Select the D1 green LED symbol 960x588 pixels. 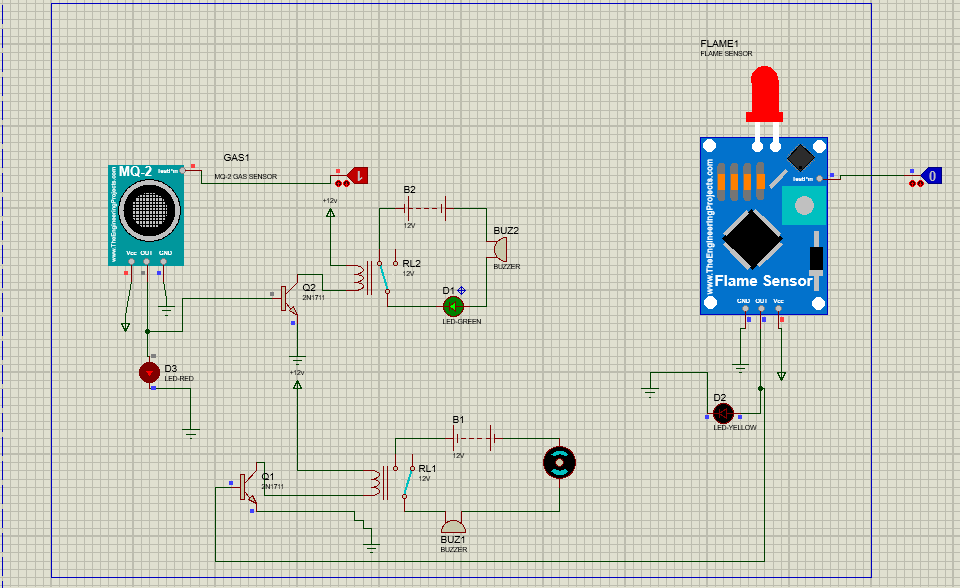pyautogui.click(x=453, y=306)
